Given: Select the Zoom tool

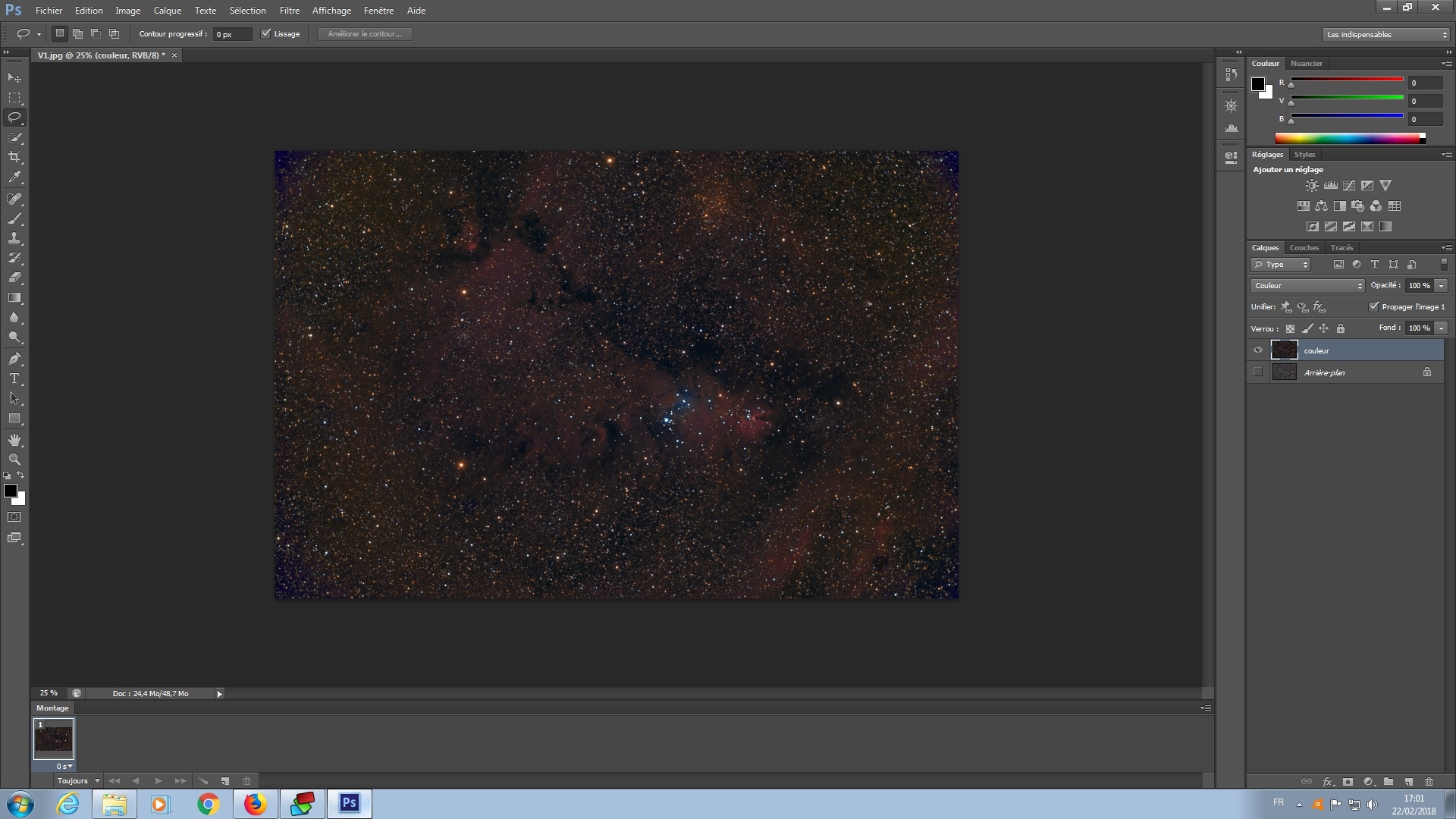Looking at the screenshot, I should tap(14, 460).
